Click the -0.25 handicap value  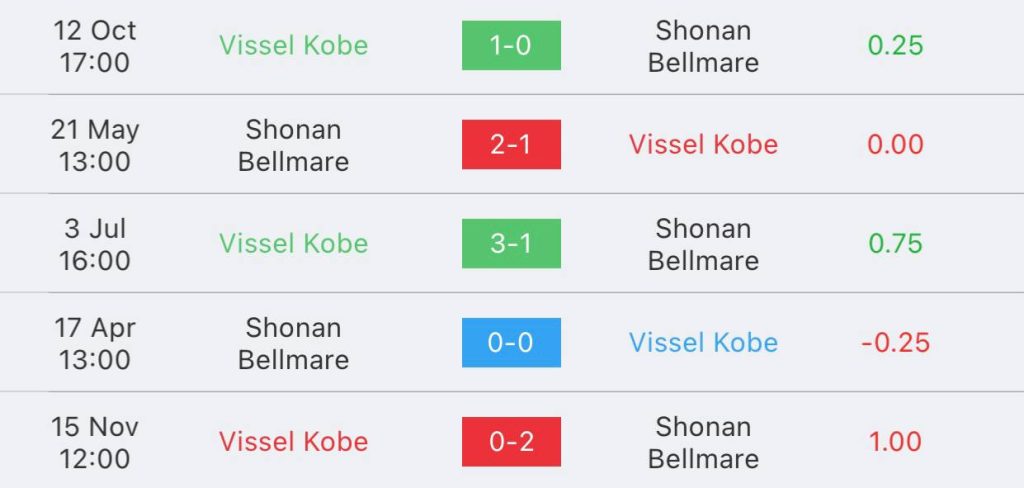(x=895, y=343)
